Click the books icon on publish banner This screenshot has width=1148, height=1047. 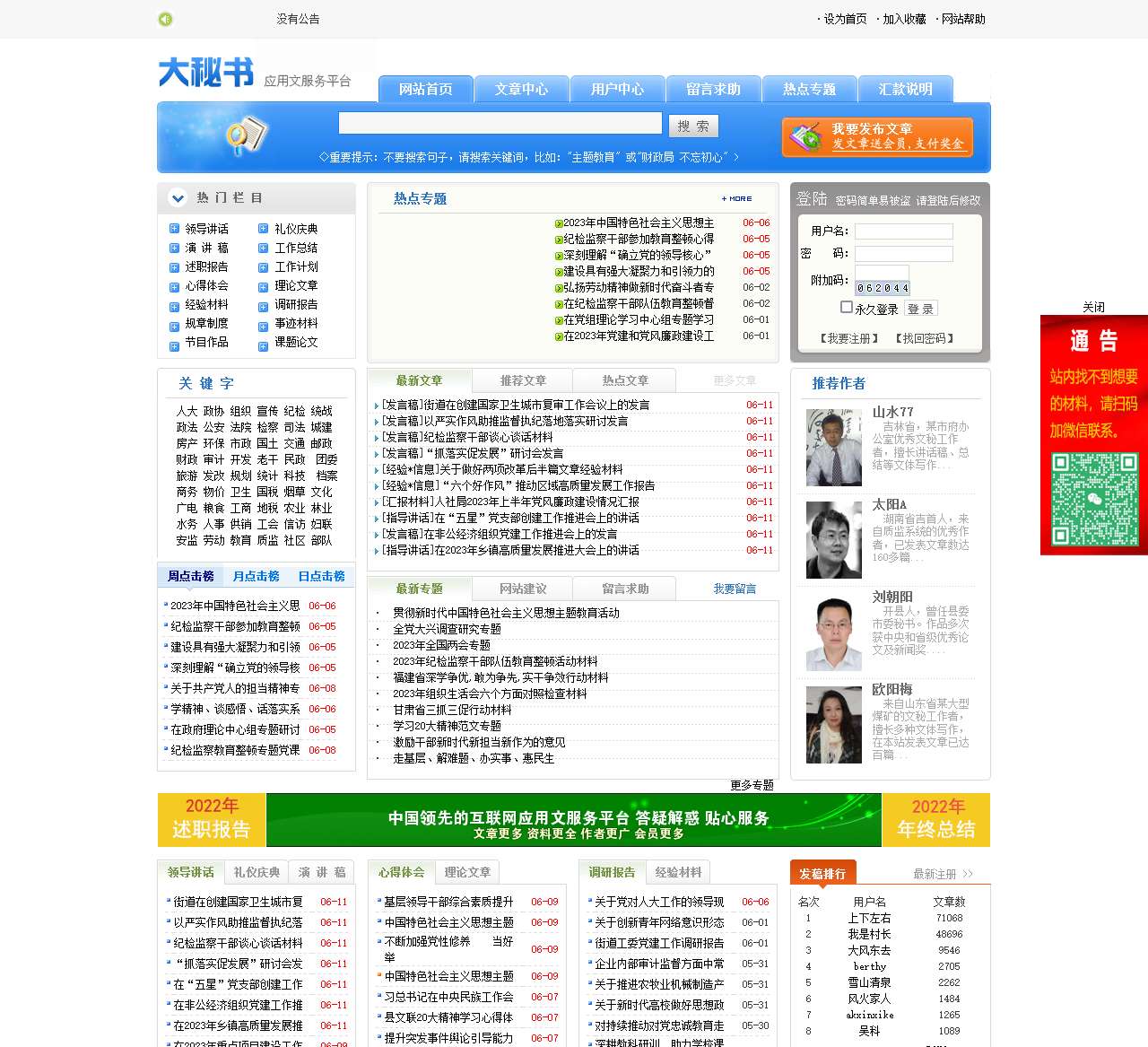(805, 137)
